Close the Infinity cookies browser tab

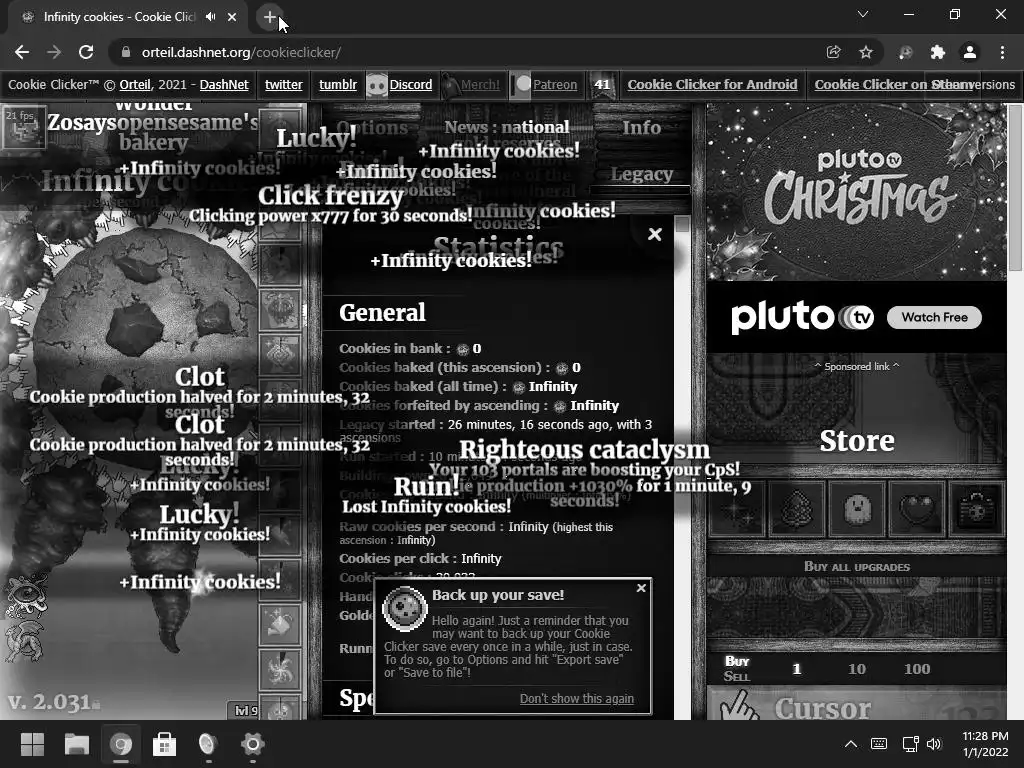(x=232, y=17)
